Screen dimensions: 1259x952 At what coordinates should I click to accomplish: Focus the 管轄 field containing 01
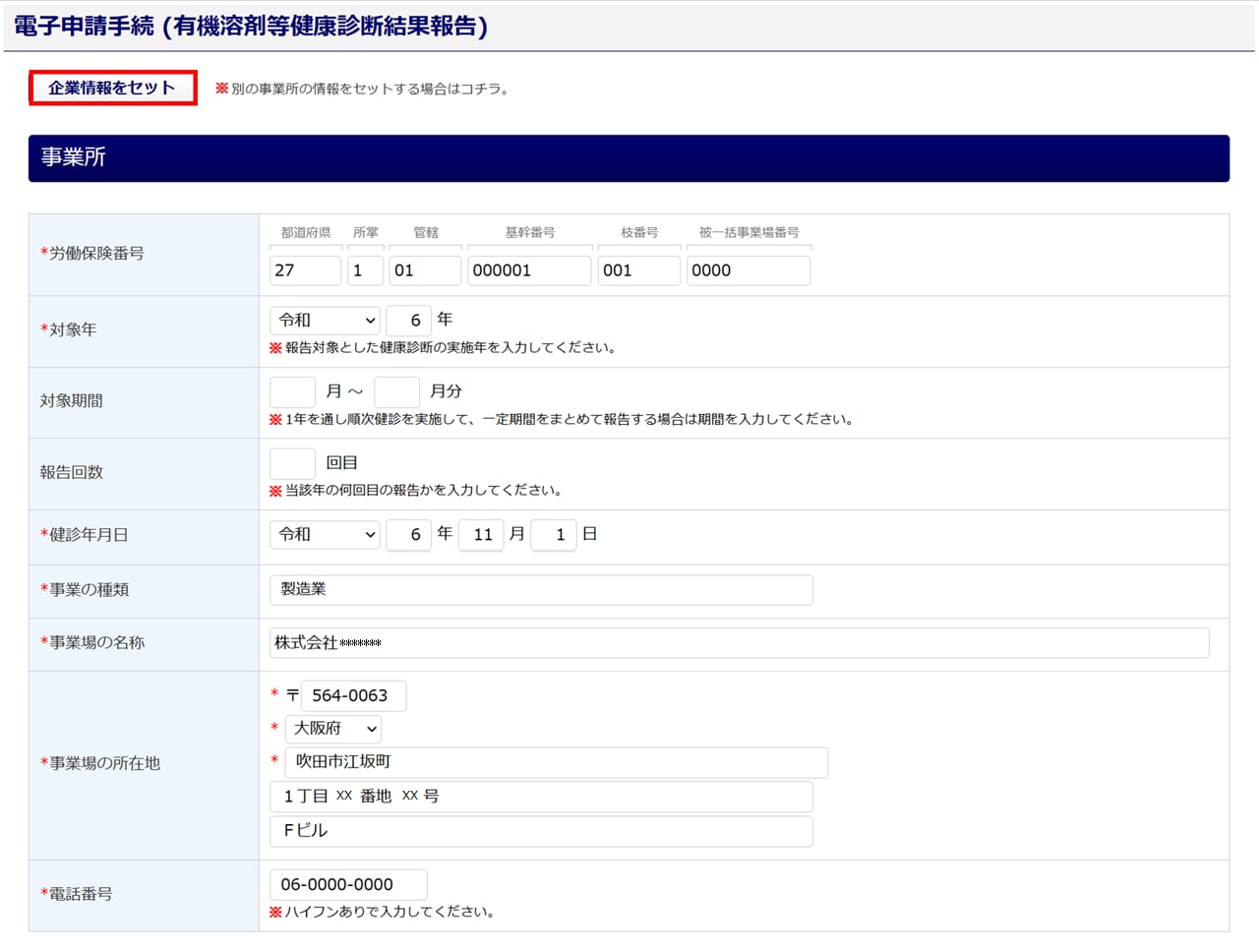[x=425, y=270]
